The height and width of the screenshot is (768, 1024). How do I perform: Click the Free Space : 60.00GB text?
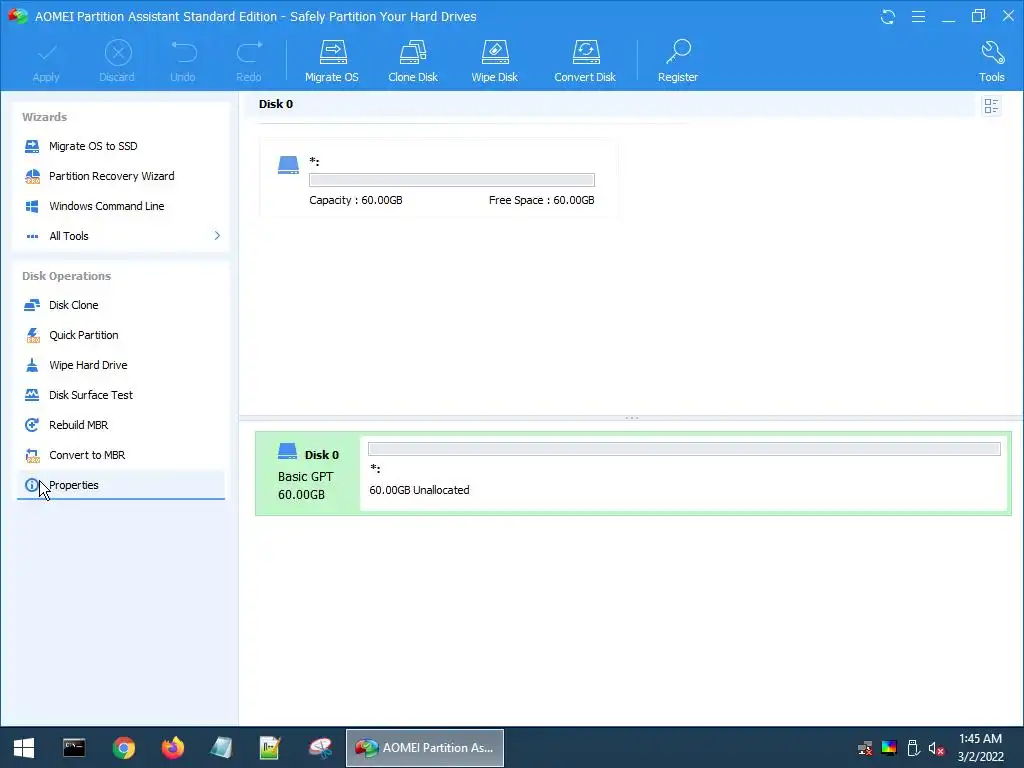pos(541,200)
